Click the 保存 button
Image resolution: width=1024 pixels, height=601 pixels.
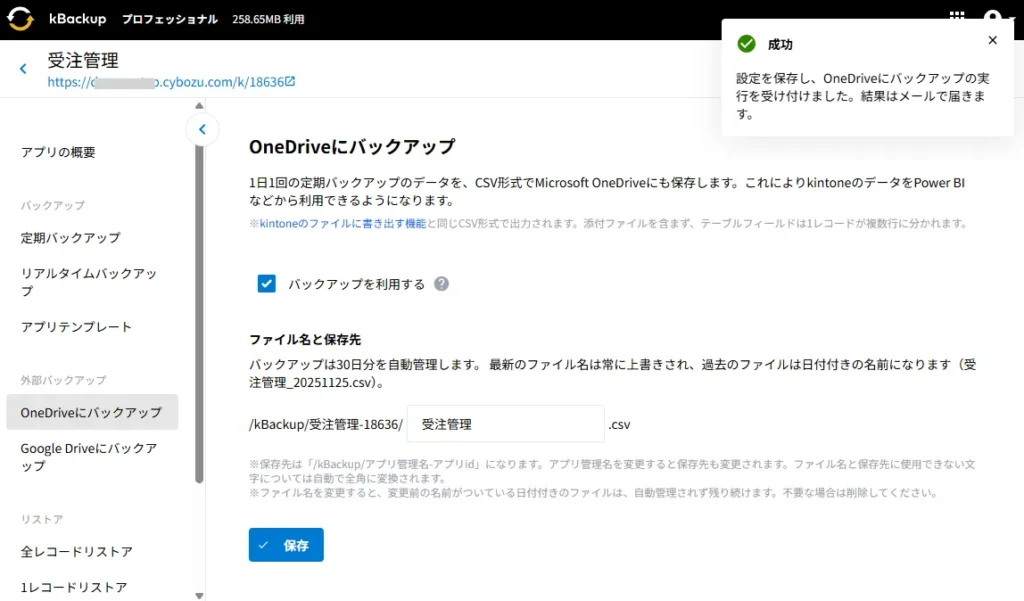point(286,545)
